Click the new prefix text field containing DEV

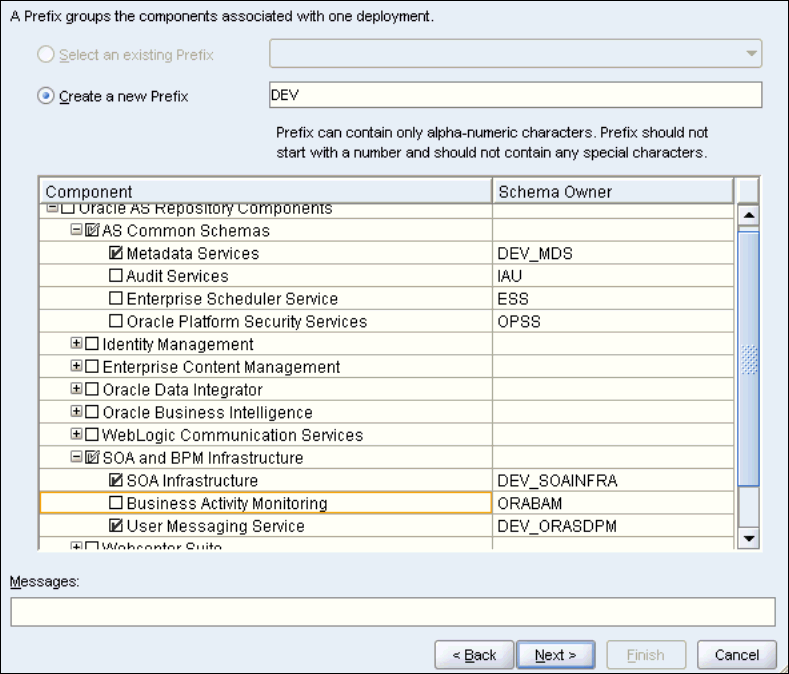[515, 95]
